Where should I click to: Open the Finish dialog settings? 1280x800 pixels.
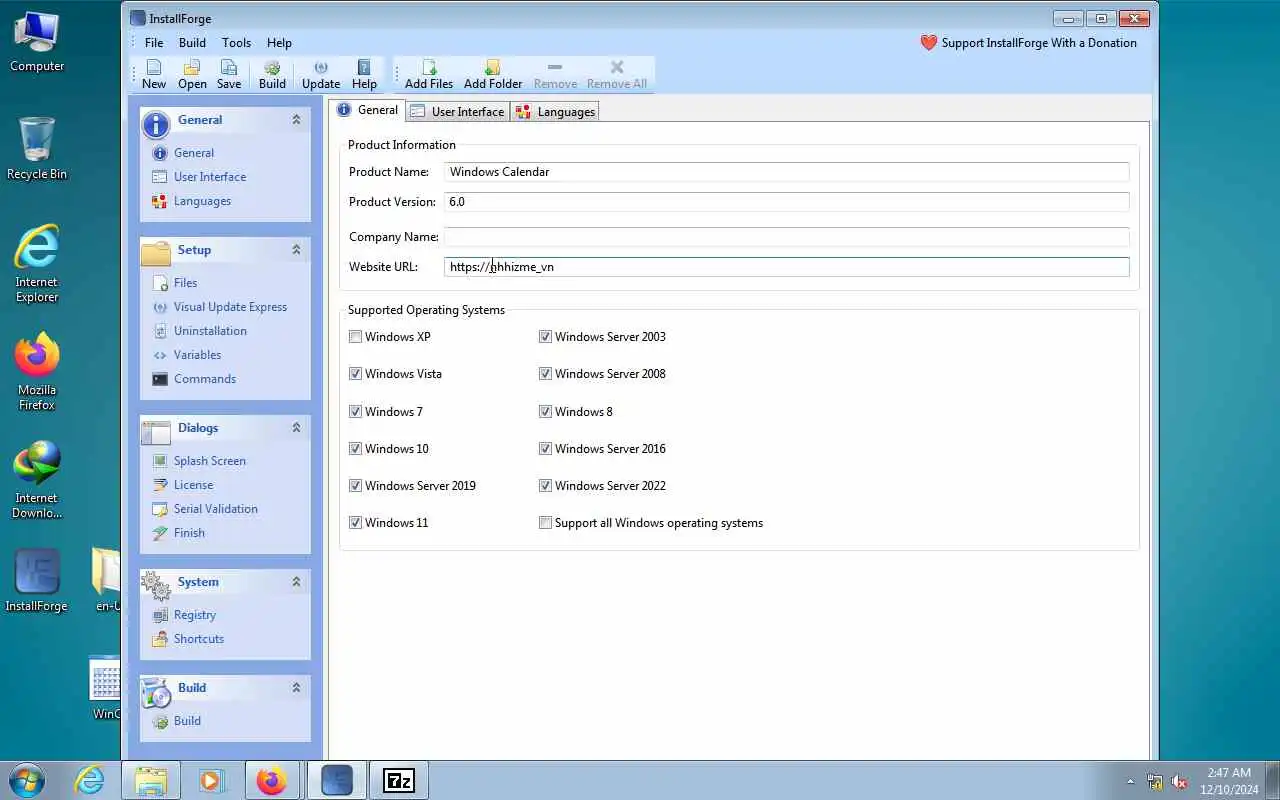[189, 533]
